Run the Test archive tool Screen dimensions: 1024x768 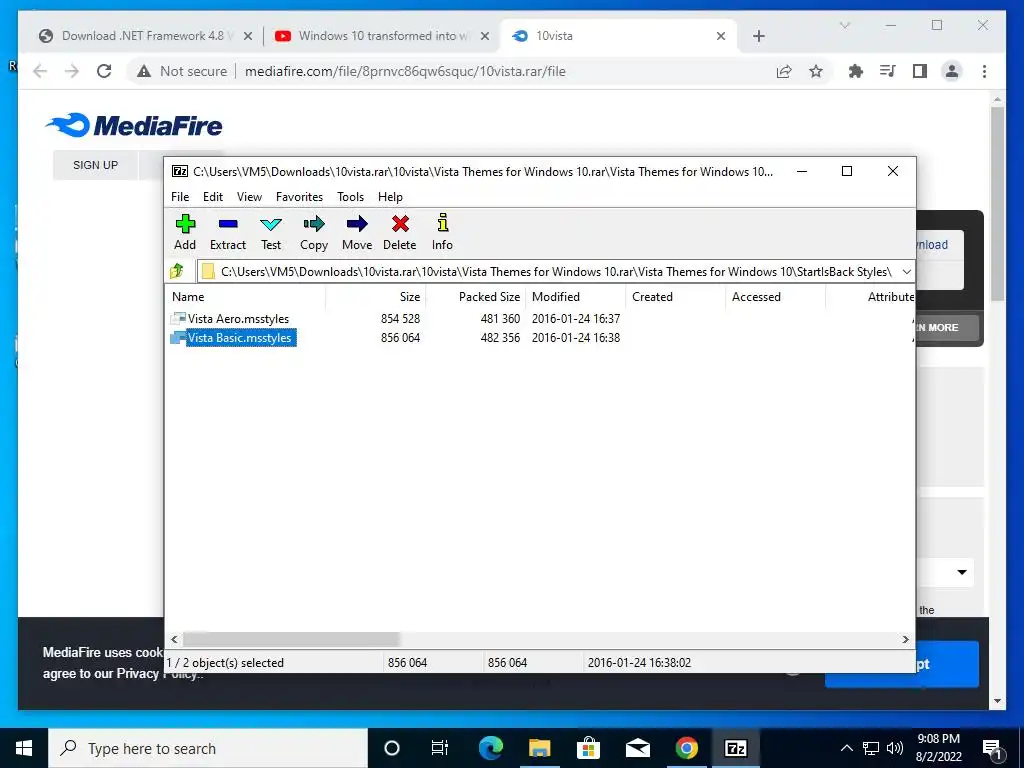(271, 232)
